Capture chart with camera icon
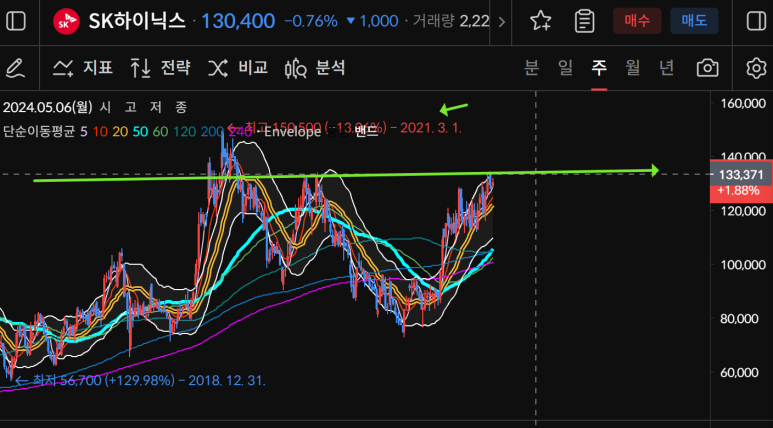 (x=707, y=68)
